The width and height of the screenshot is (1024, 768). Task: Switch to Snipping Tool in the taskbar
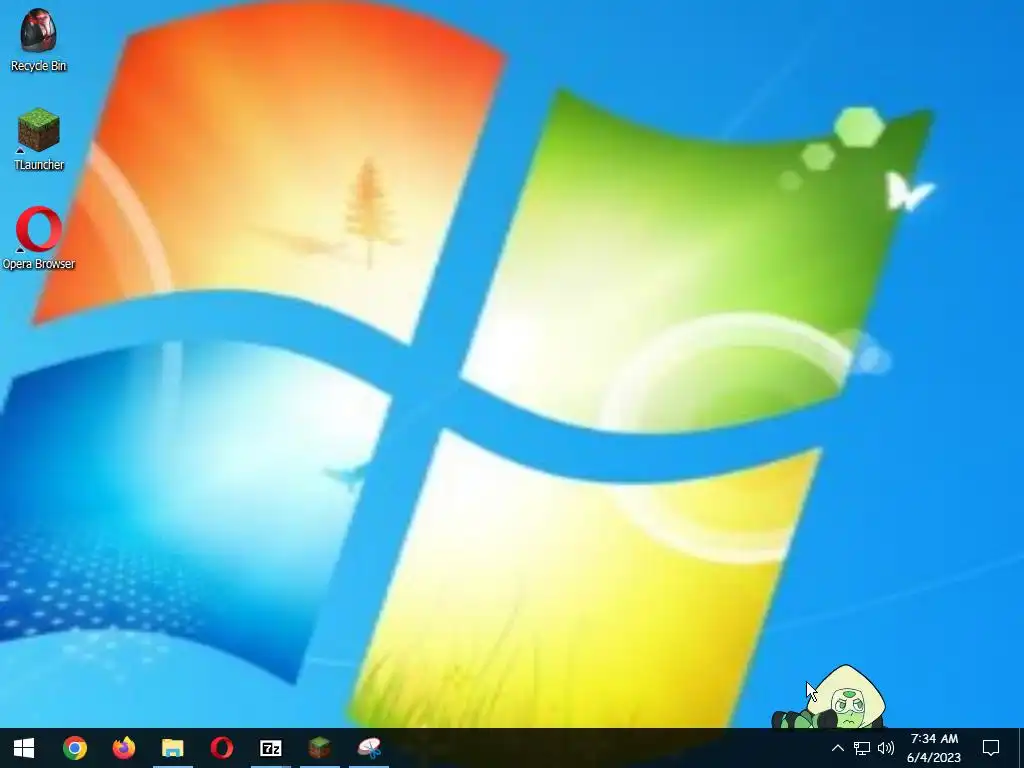369,748
